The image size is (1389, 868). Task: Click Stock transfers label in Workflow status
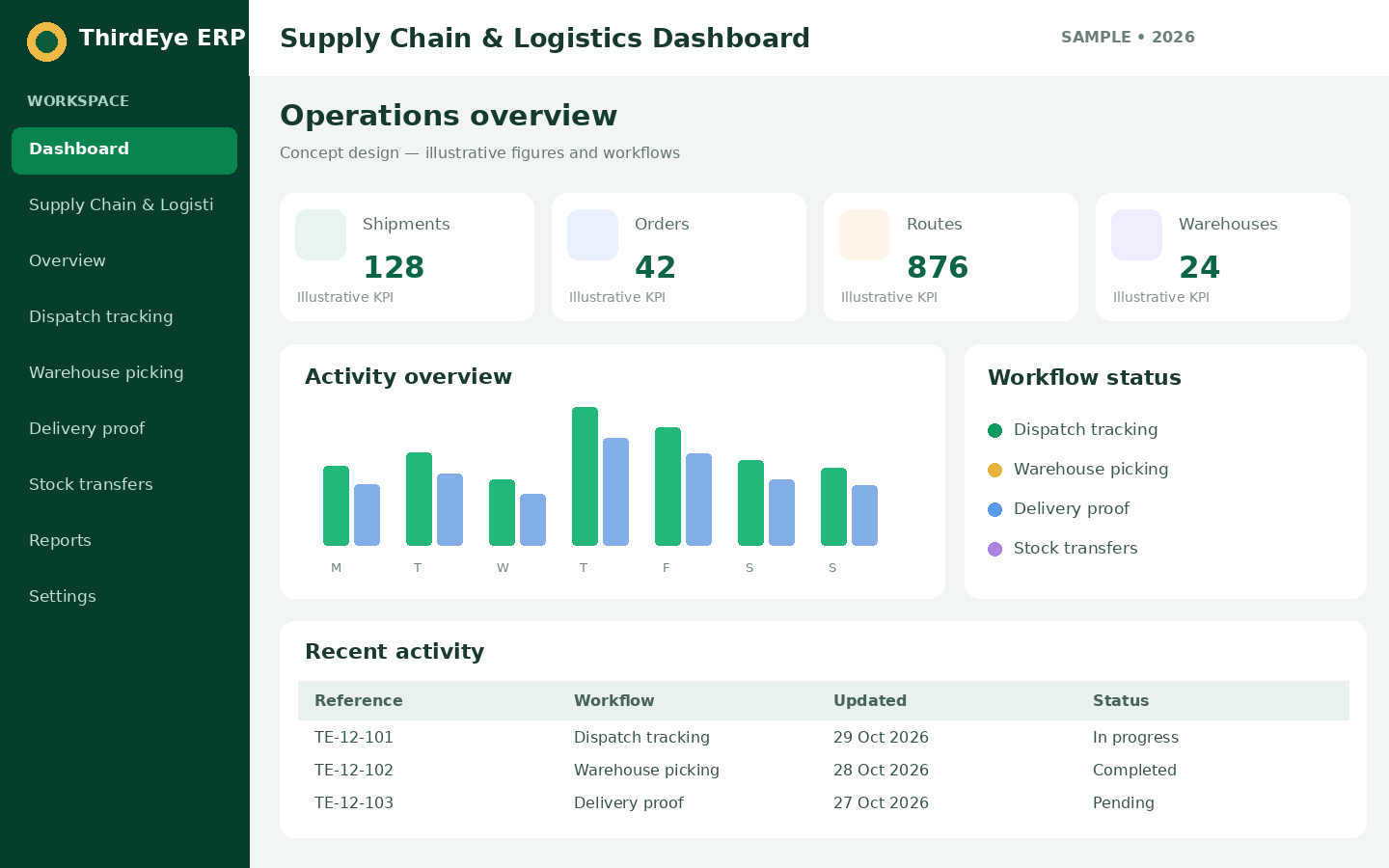pos(1076,548)
